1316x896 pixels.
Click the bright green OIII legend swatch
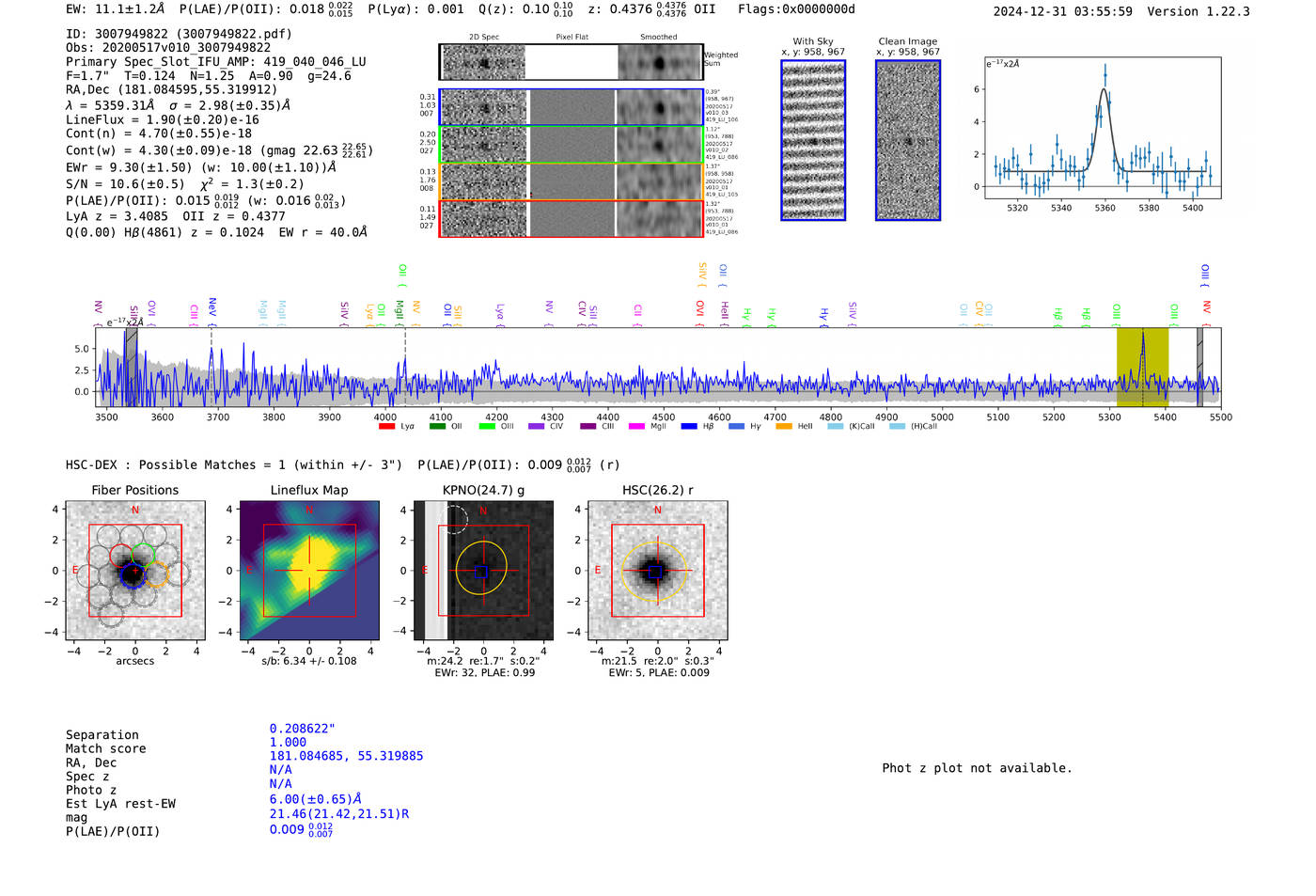tap(487, 427)
